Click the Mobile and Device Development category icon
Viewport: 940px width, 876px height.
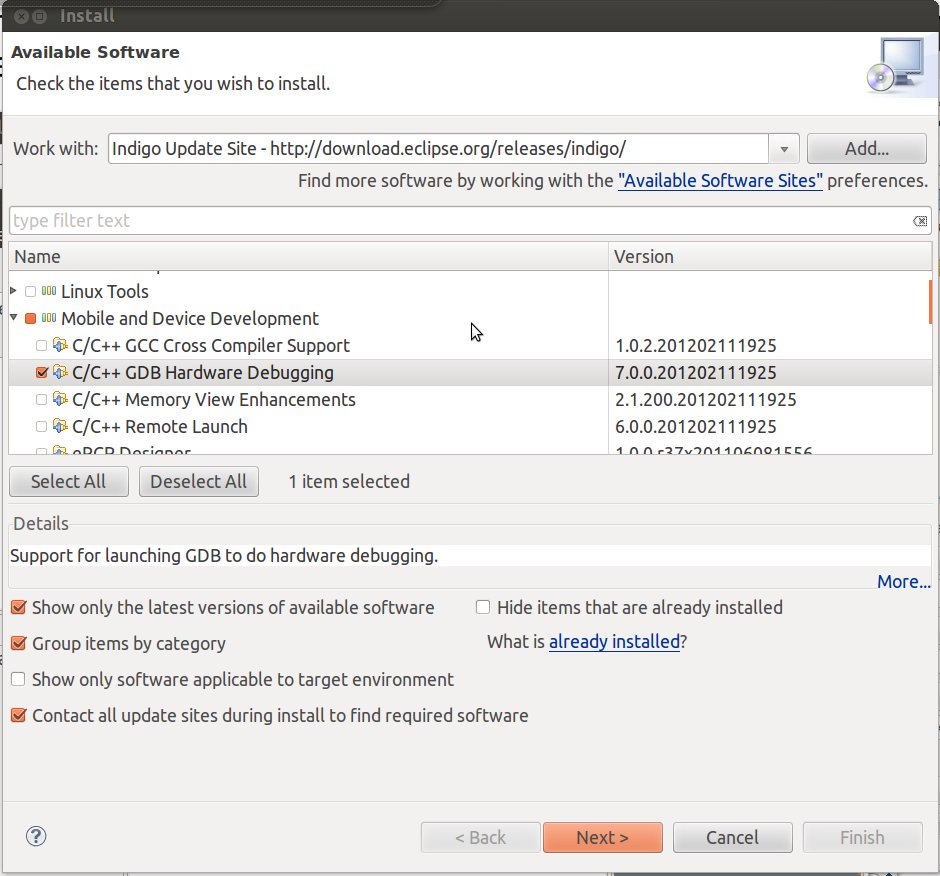(49, 318)
